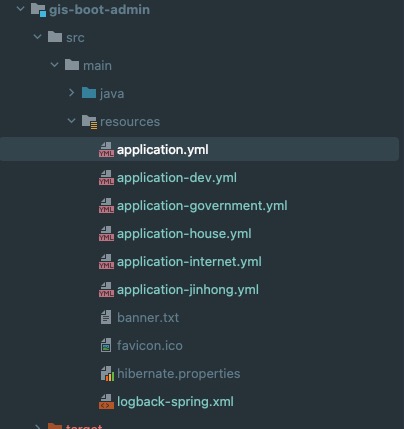Collapse the main folder chevron
This screenshot has height=429, width=404.
pos(55,65)
